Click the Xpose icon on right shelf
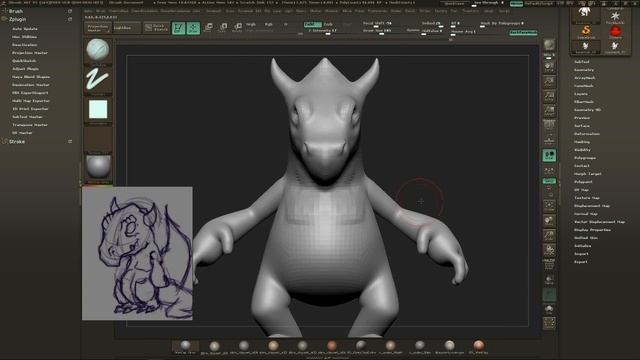Viewport: 640px width, 360px height. [x=549, y=323]
